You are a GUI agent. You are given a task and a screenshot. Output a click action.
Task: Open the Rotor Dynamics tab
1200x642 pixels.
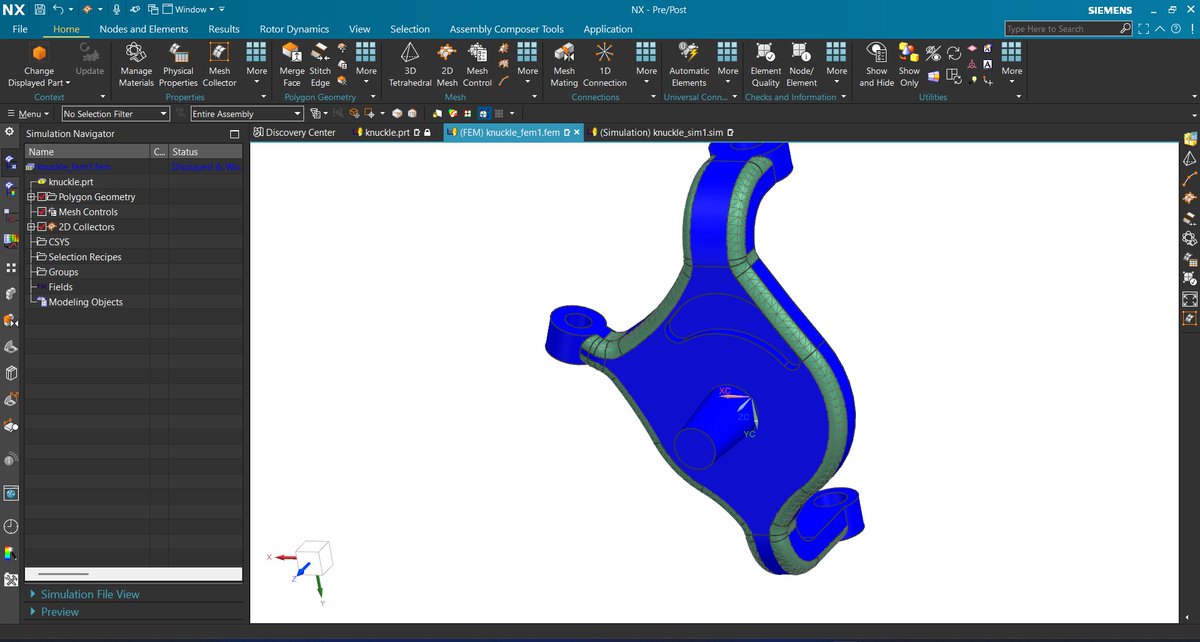pyautogui.click(x=294, y=29)
